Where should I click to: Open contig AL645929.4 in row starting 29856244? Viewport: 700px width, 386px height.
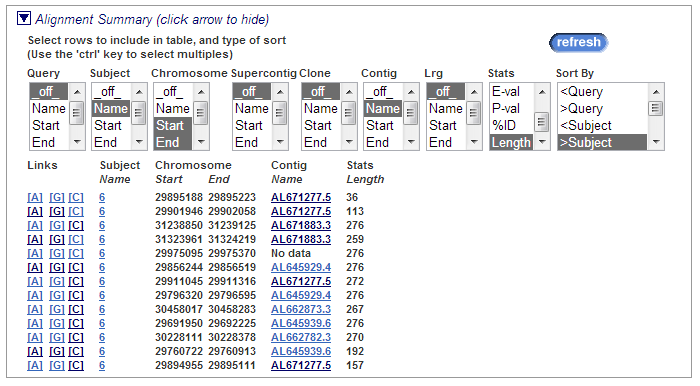[301, 267]
